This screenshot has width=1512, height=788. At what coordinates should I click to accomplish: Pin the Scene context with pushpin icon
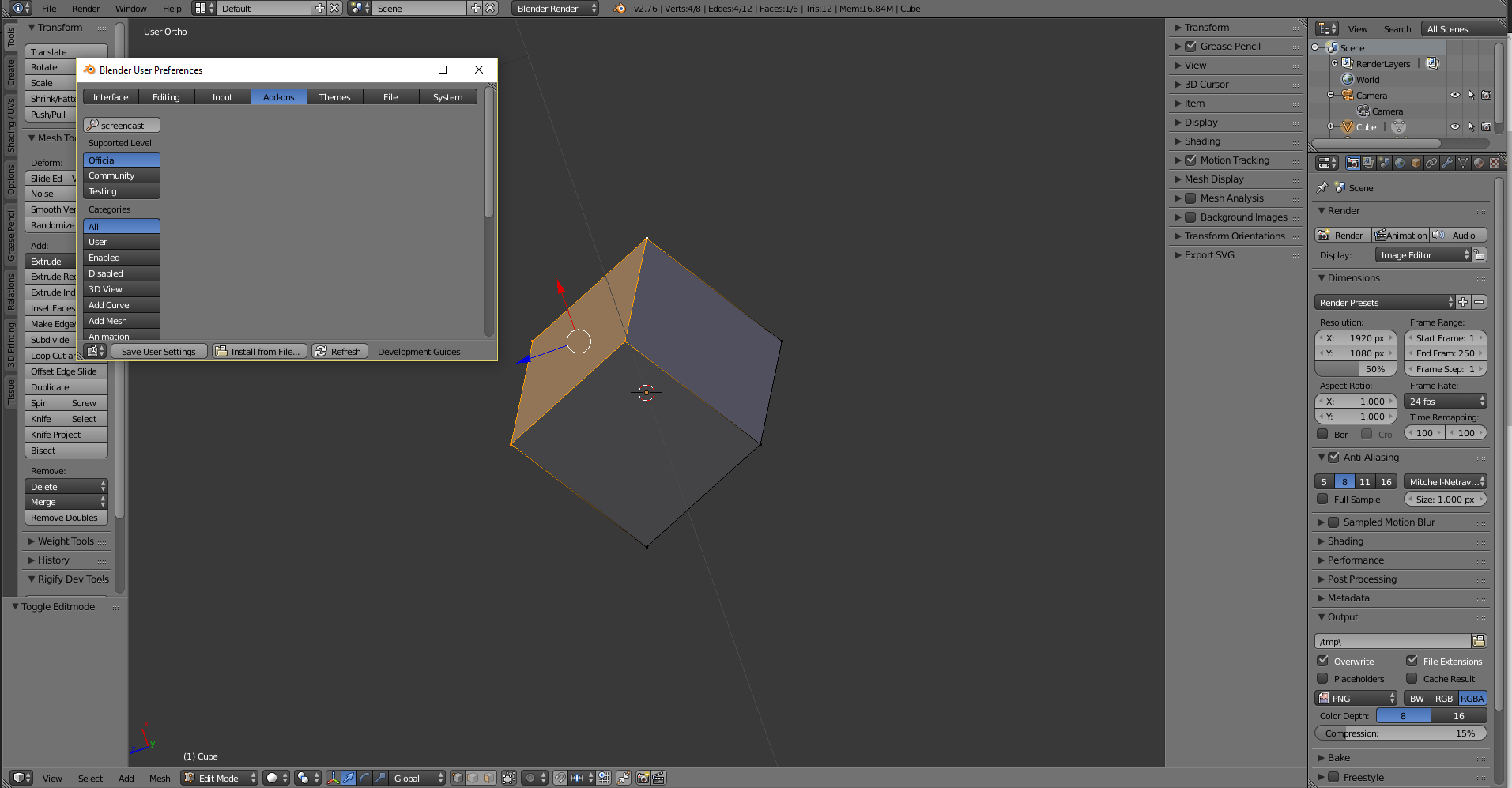[x=1322, y=187]
